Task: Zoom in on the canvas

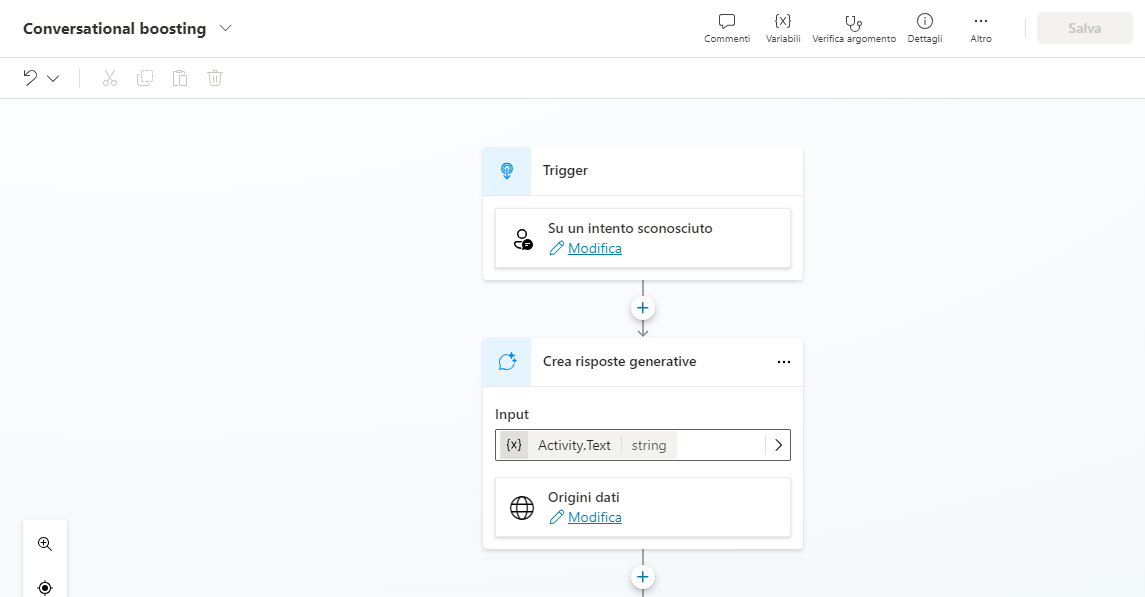Action: 45,544
